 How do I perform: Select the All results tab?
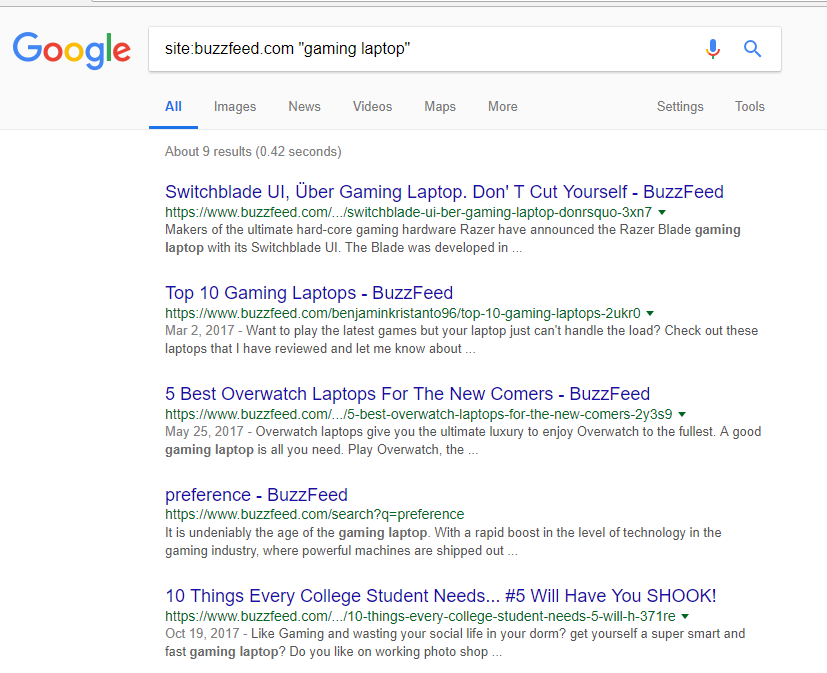(x=174, y=107)
